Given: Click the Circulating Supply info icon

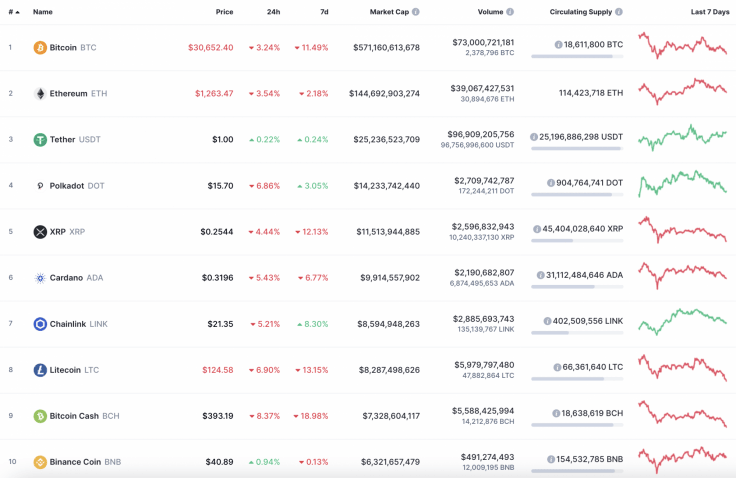Looking at the screenshot, I should tap(619, 12).
